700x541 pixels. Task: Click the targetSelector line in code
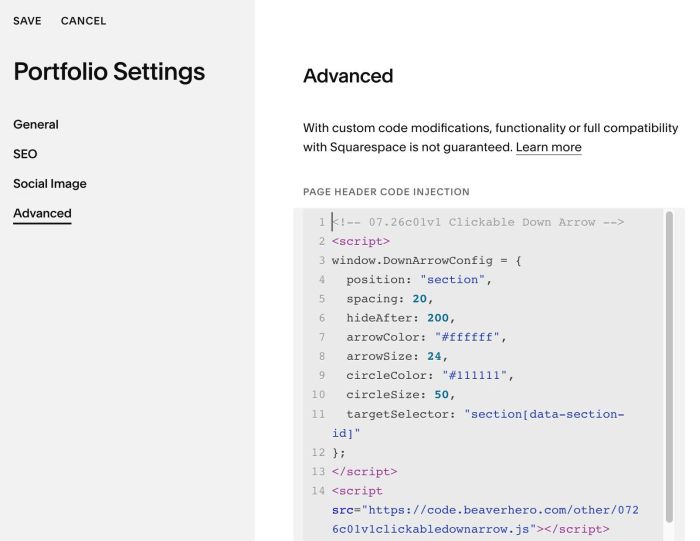[x=478, y=424]
